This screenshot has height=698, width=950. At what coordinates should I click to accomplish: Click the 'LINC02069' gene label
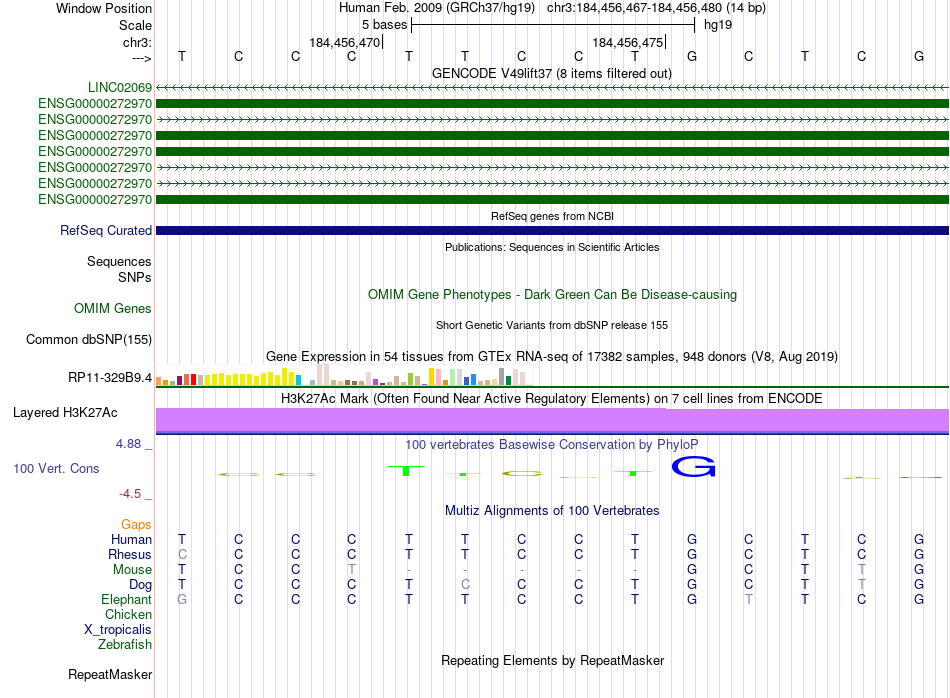[x=120, y=87]
